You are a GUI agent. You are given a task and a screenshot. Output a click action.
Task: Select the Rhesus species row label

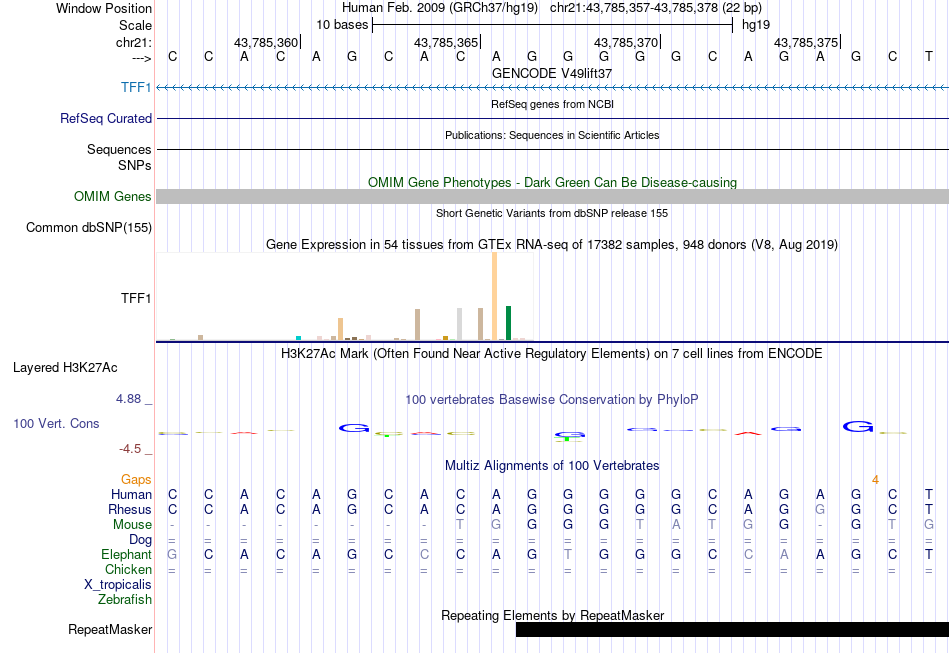(x=130, y=509)
